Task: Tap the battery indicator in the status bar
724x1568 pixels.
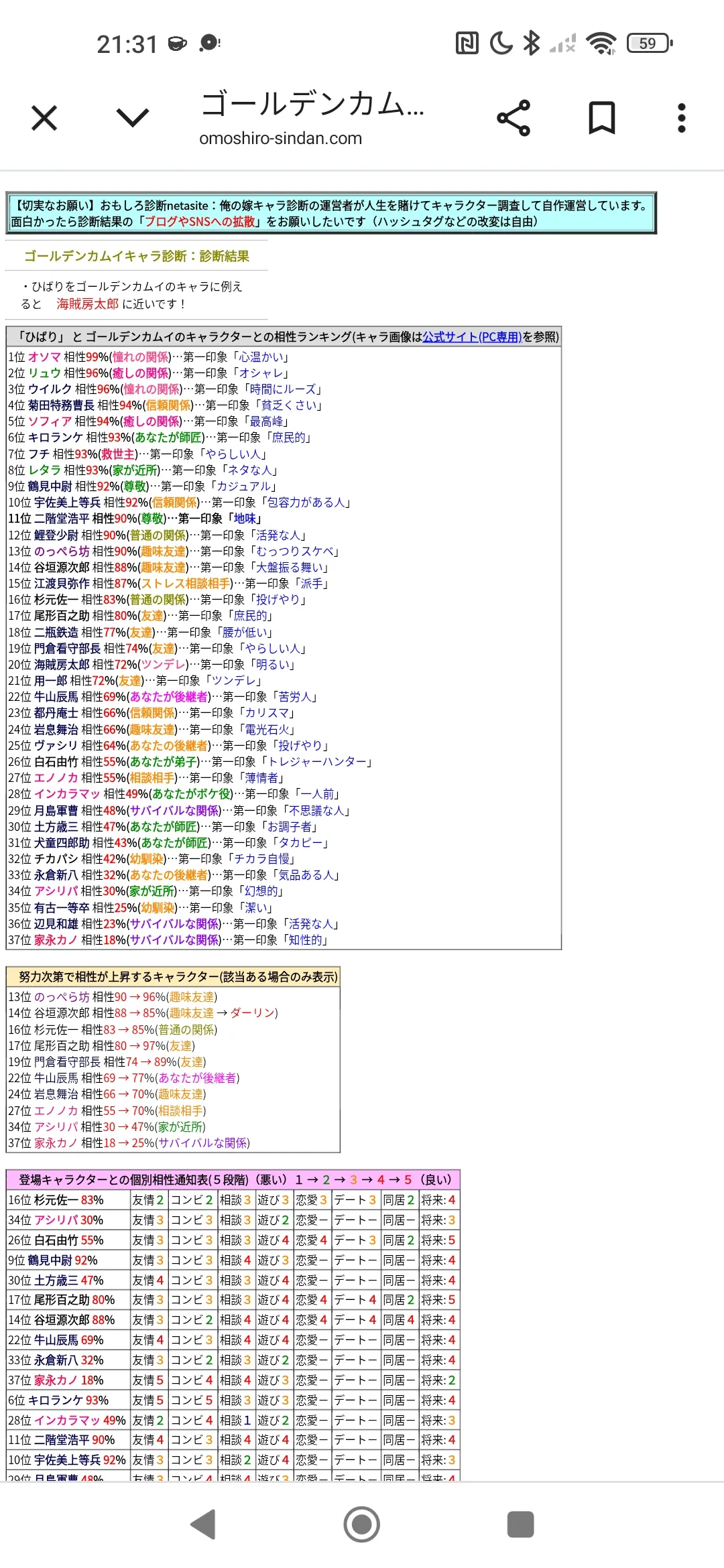Action: click(x=650, y=44)
